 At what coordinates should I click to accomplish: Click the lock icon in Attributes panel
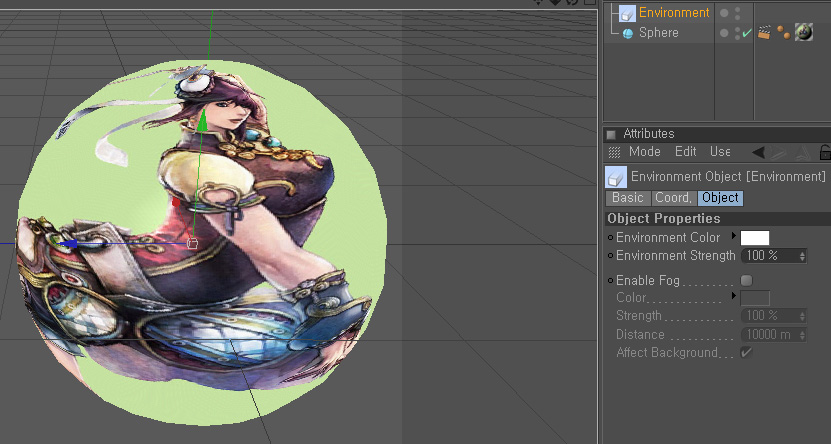pyautogui.click(x=824, y=152)
